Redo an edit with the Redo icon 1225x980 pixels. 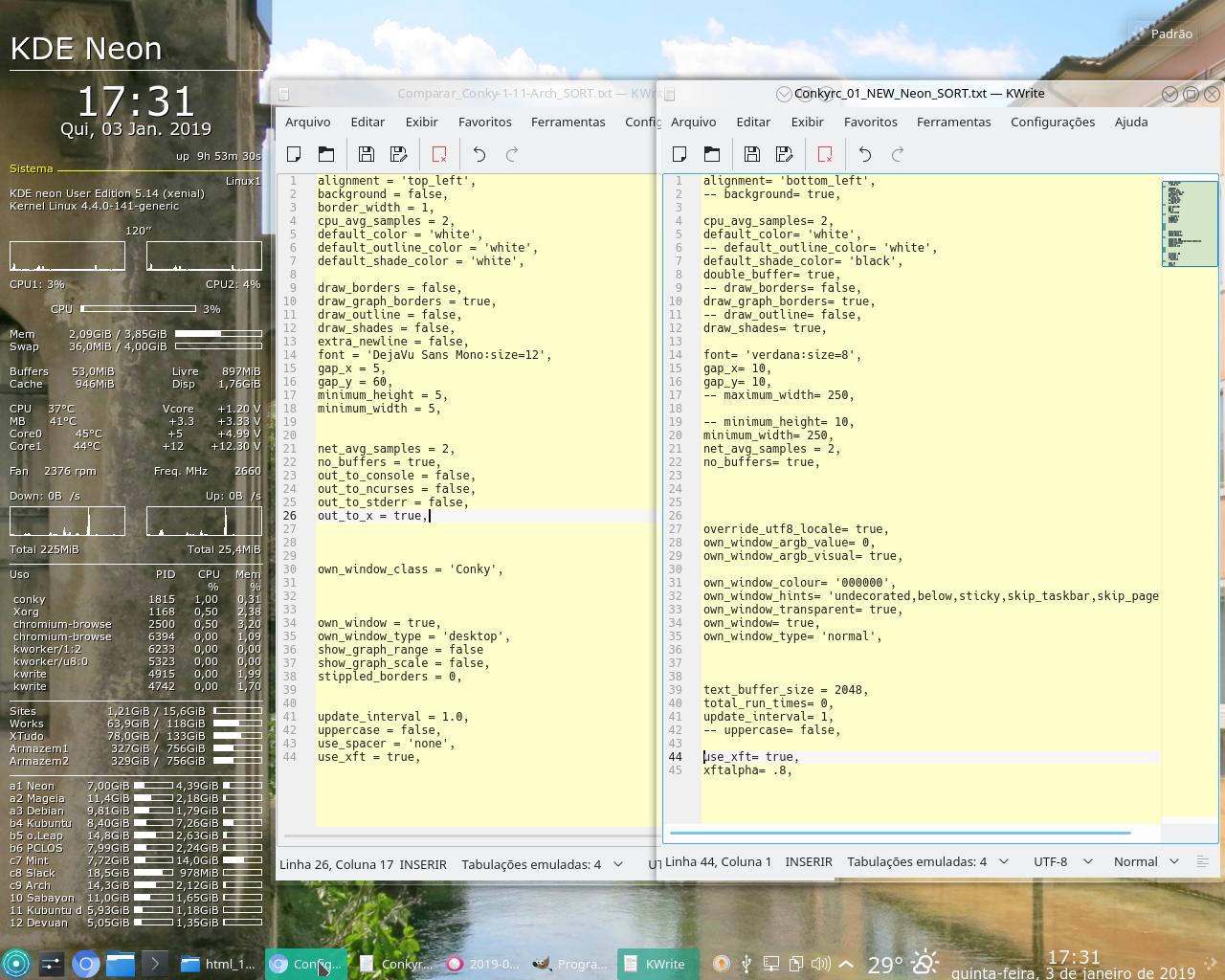[x=897, y=153]
